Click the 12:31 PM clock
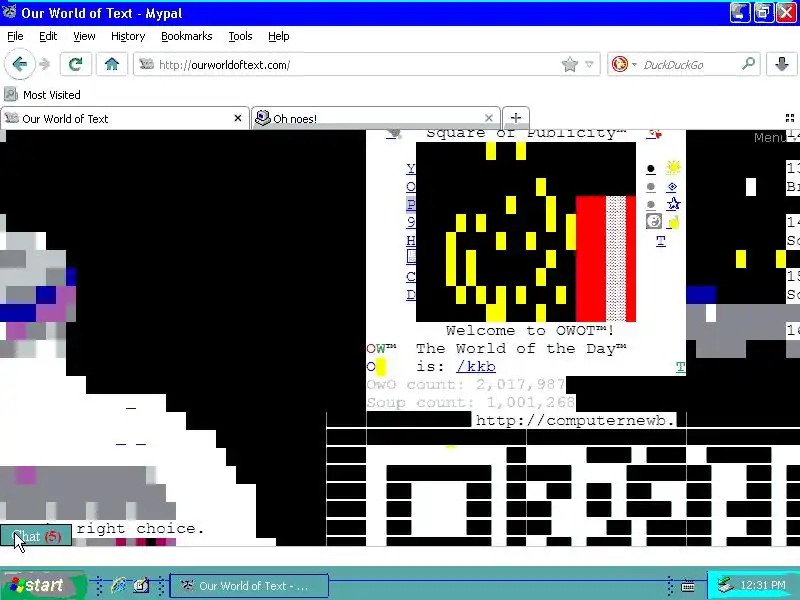800x600 pixels. (x=763, y=585)
